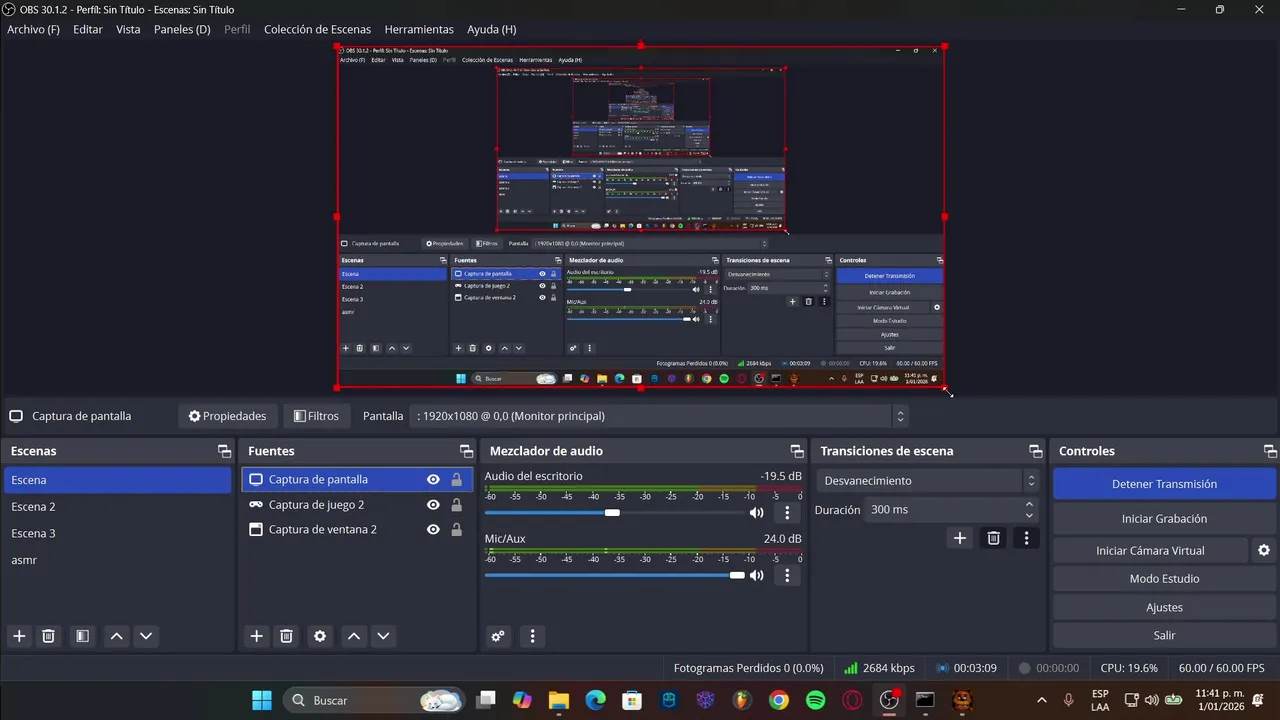
Task: Move the selected source down
Action: pyautogui.click(x=383, y=636)
